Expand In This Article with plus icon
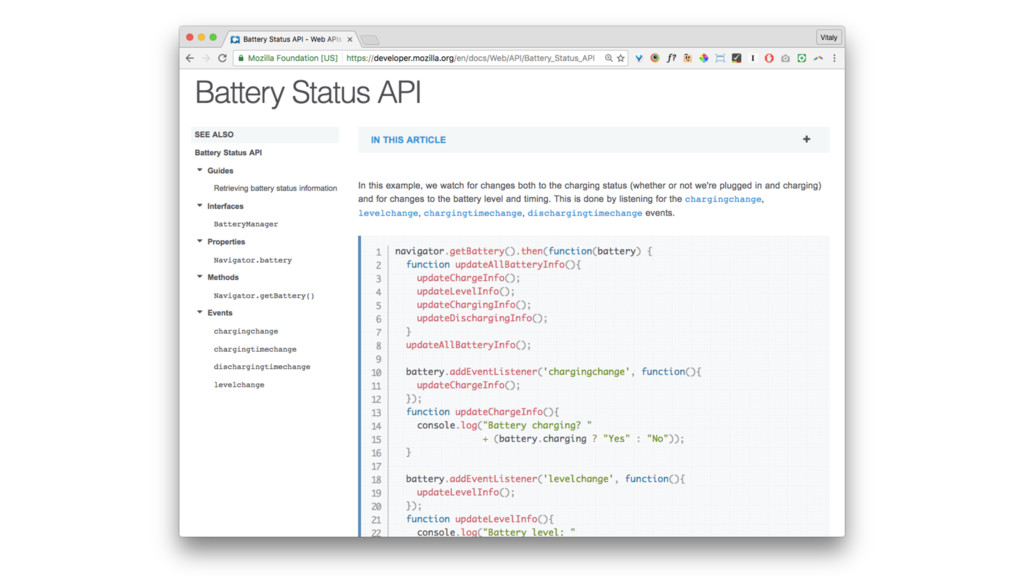This screenshot has height=576, width=1024. (x=807, y=139)
